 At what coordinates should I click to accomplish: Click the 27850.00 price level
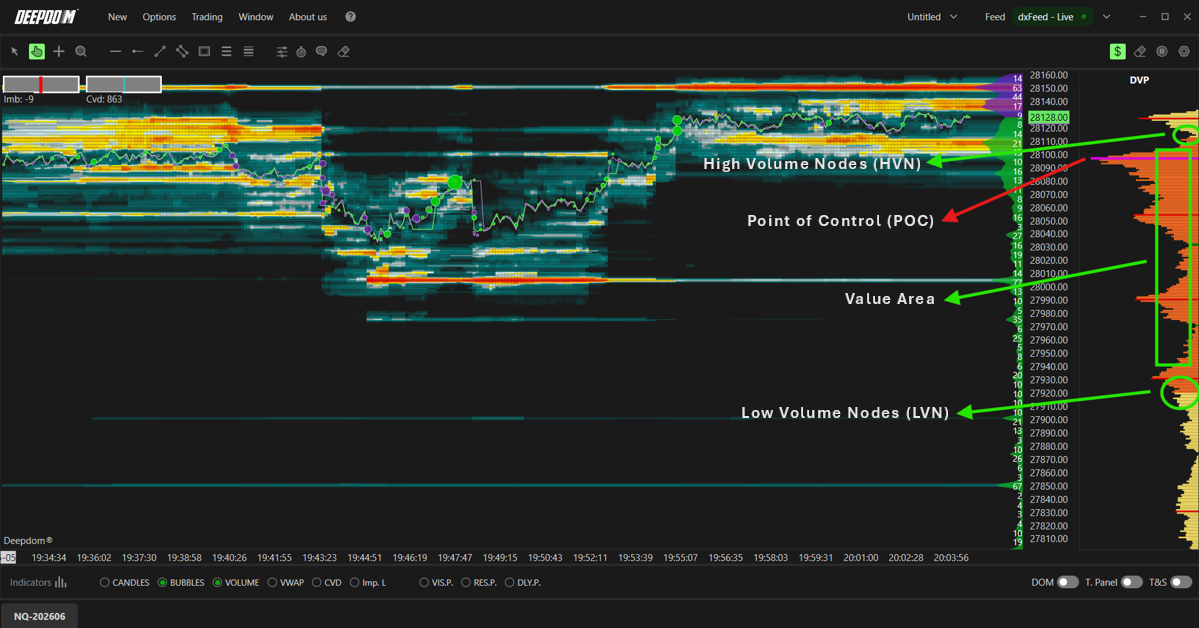point(1048,486)
